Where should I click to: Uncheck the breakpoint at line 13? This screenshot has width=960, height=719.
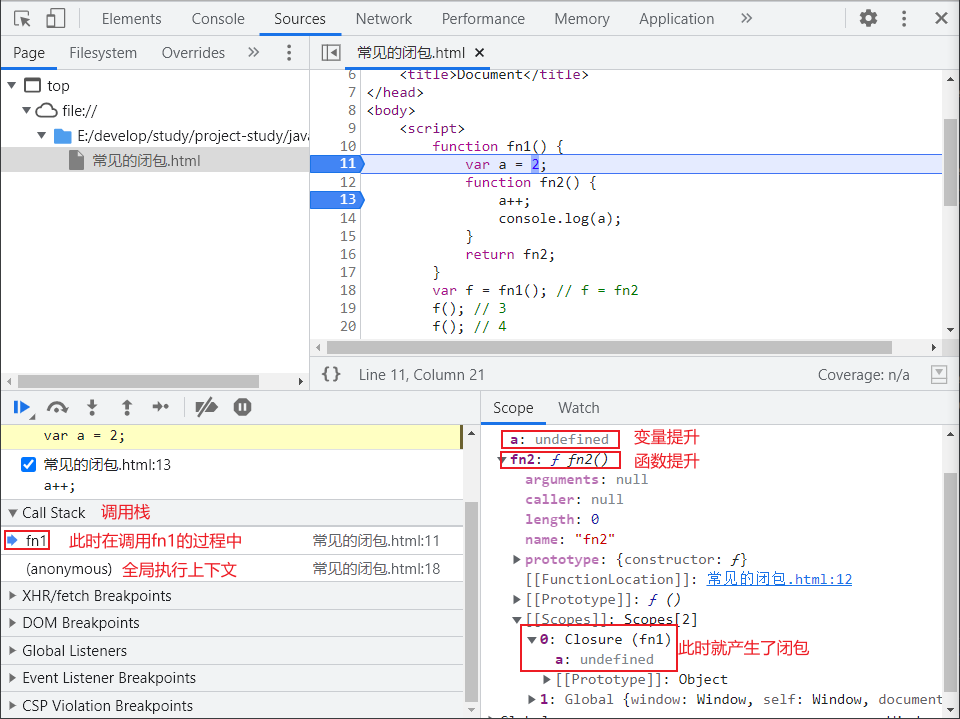coord(28,465)
